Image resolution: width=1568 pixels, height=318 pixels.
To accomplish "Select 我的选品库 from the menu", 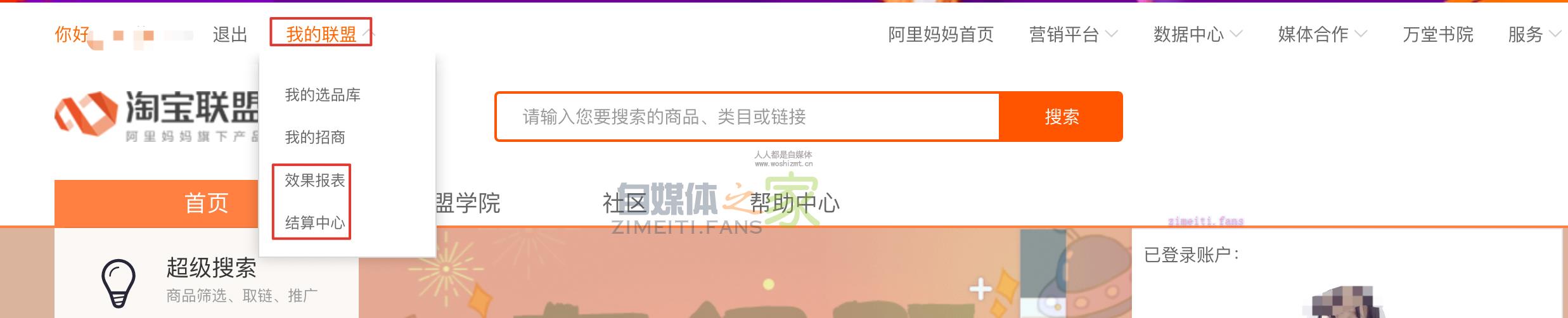I will [x=323, y=95].
